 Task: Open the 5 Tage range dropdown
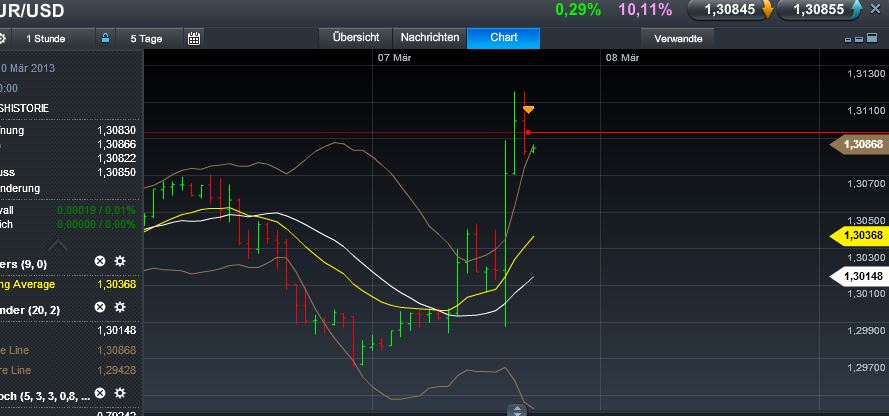tap(150, 39)
